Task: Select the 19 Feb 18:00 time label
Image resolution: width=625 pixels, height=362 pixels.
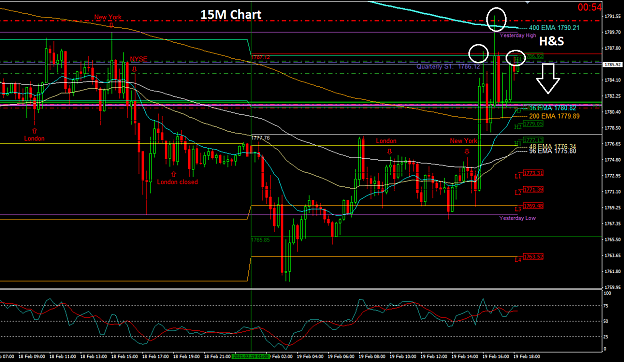Action: tap(526, 356)
